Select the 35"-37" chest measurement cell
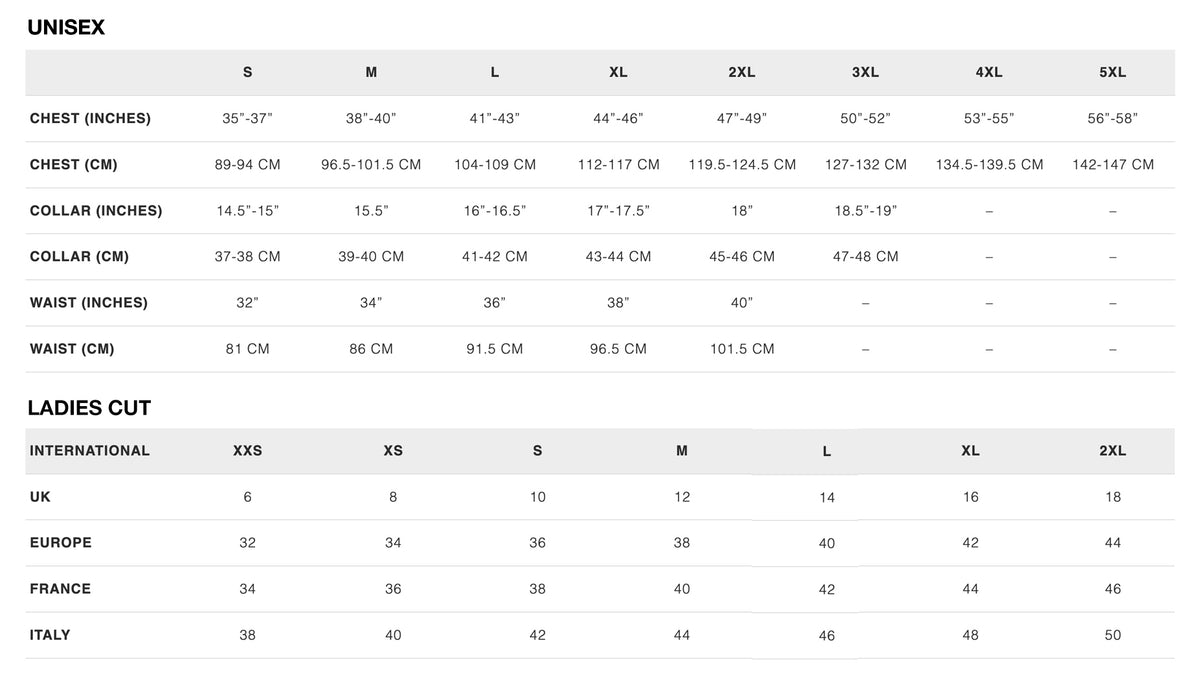Screen dimensions: 1200x684 (x=247, y=118)
